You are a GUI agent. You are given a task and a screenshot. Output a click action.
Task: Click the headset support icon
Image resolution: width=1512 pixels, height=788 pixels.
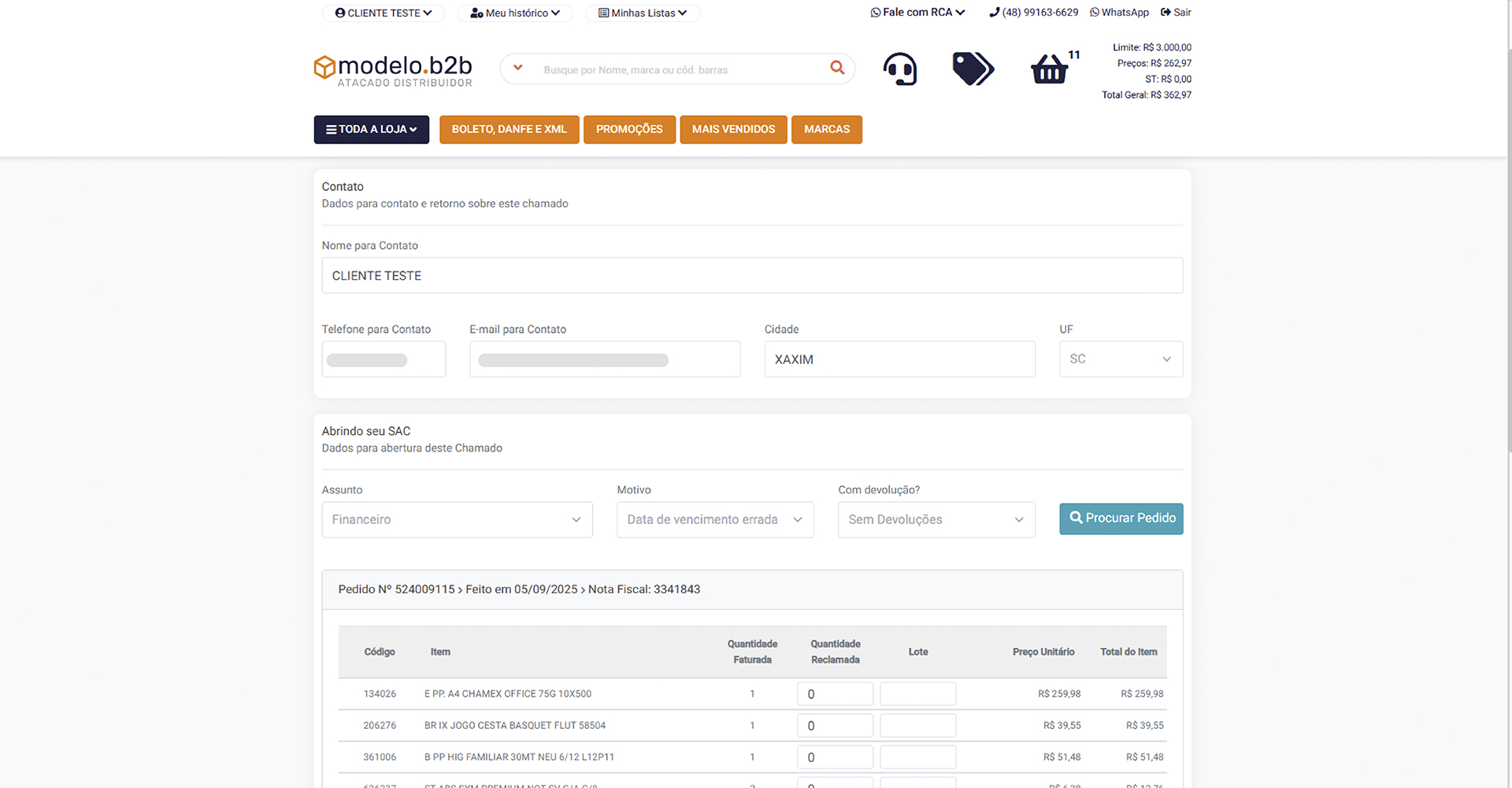(x=899, y=69)
